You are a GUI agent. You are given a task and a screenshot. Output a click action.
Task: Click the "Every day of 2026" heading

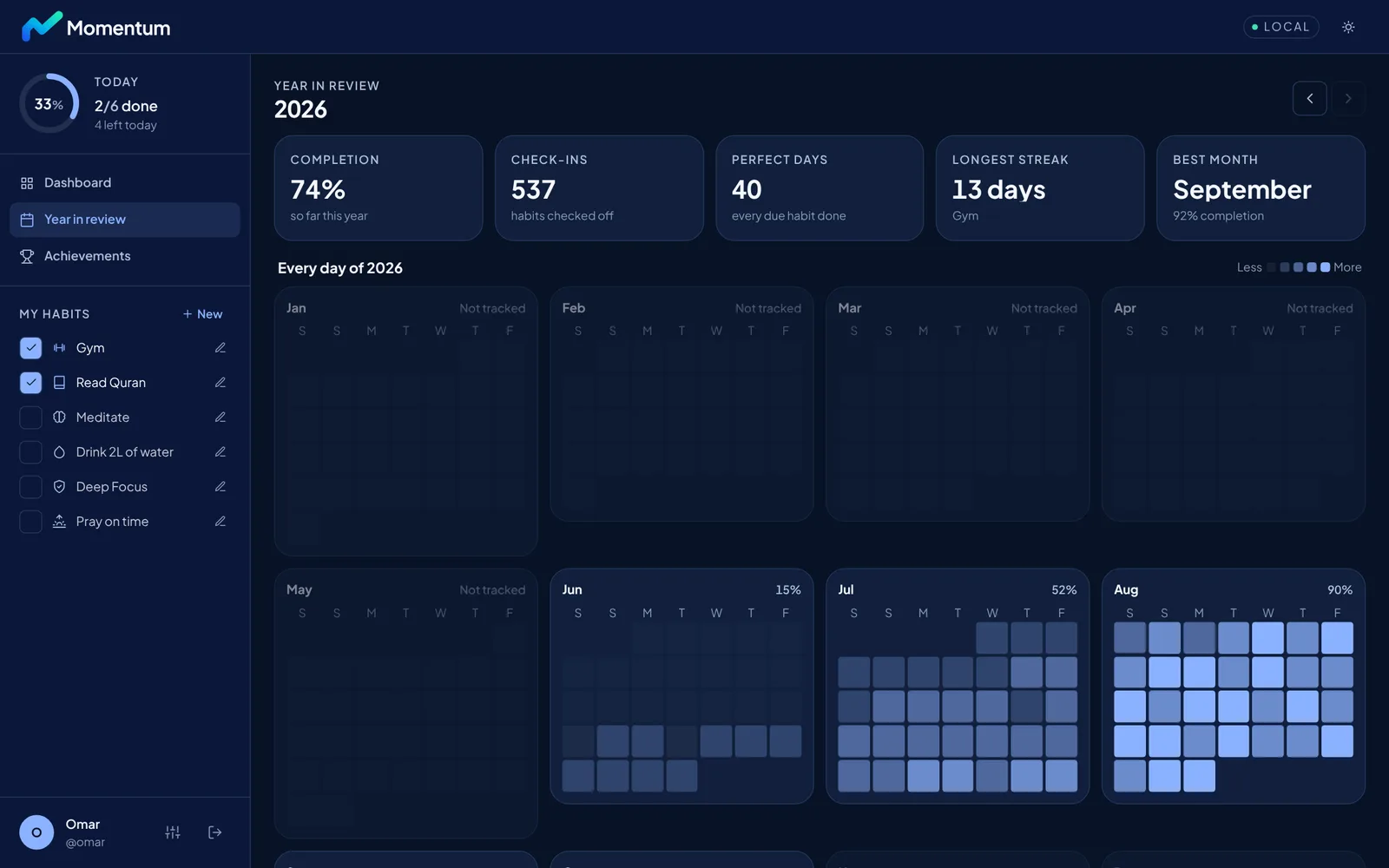[x=340, y=268]
